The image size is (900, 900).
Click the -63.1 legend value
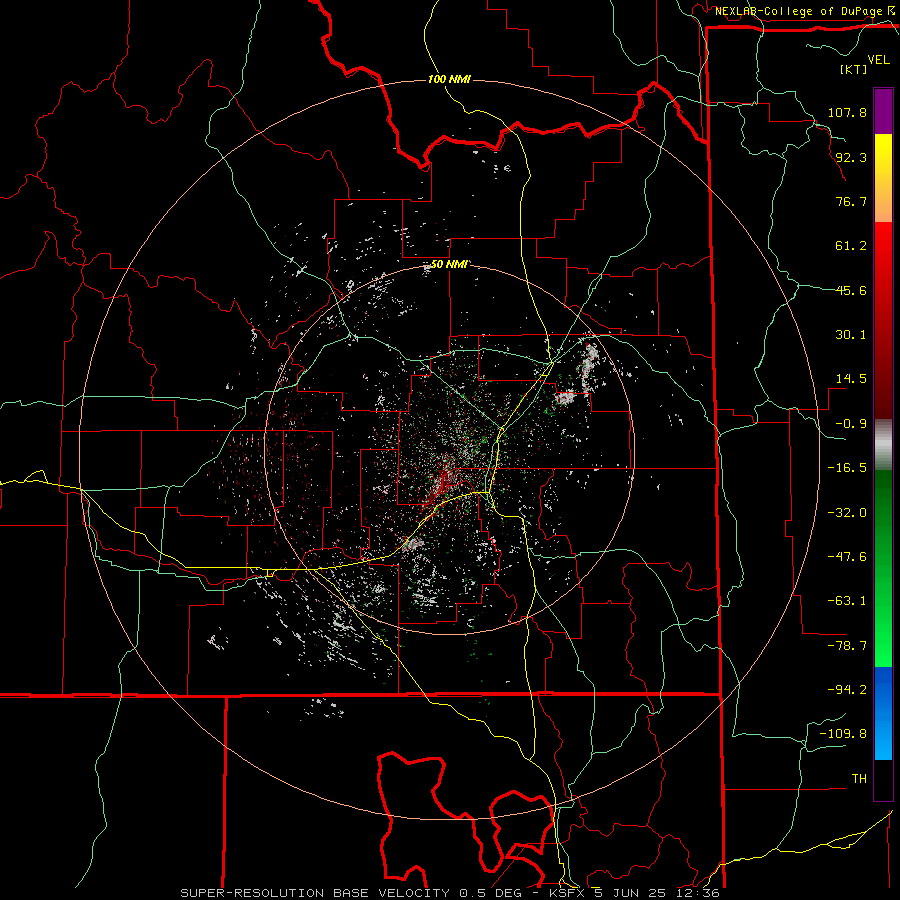[847, 601]
